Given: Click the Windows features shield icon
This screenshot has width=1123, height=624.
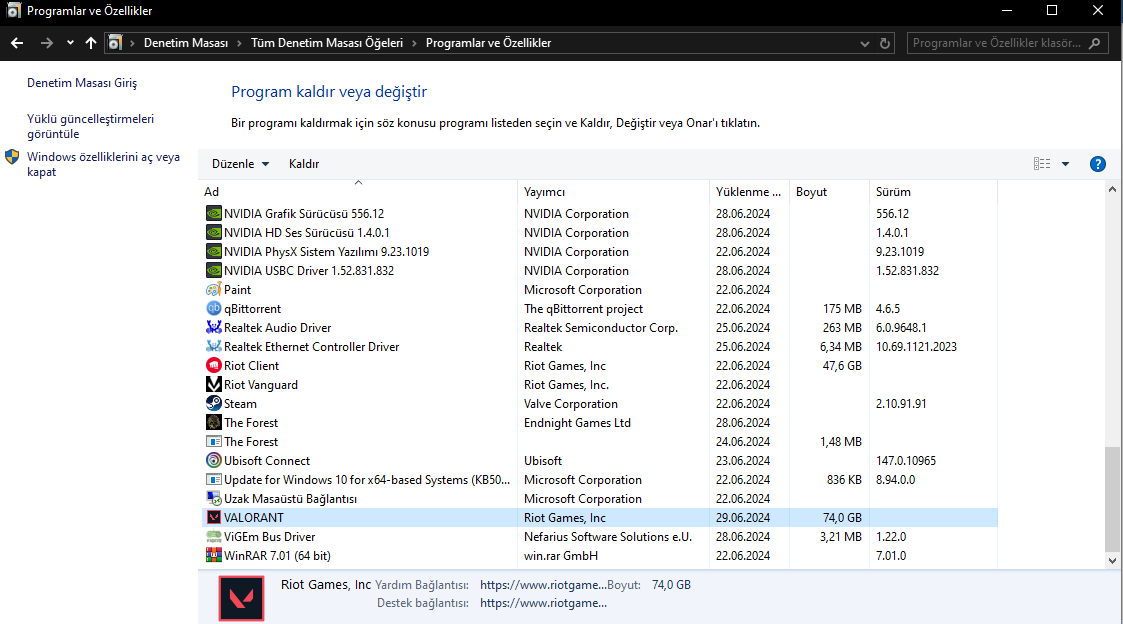Looking at the screenshot, I should coord(12,157).
